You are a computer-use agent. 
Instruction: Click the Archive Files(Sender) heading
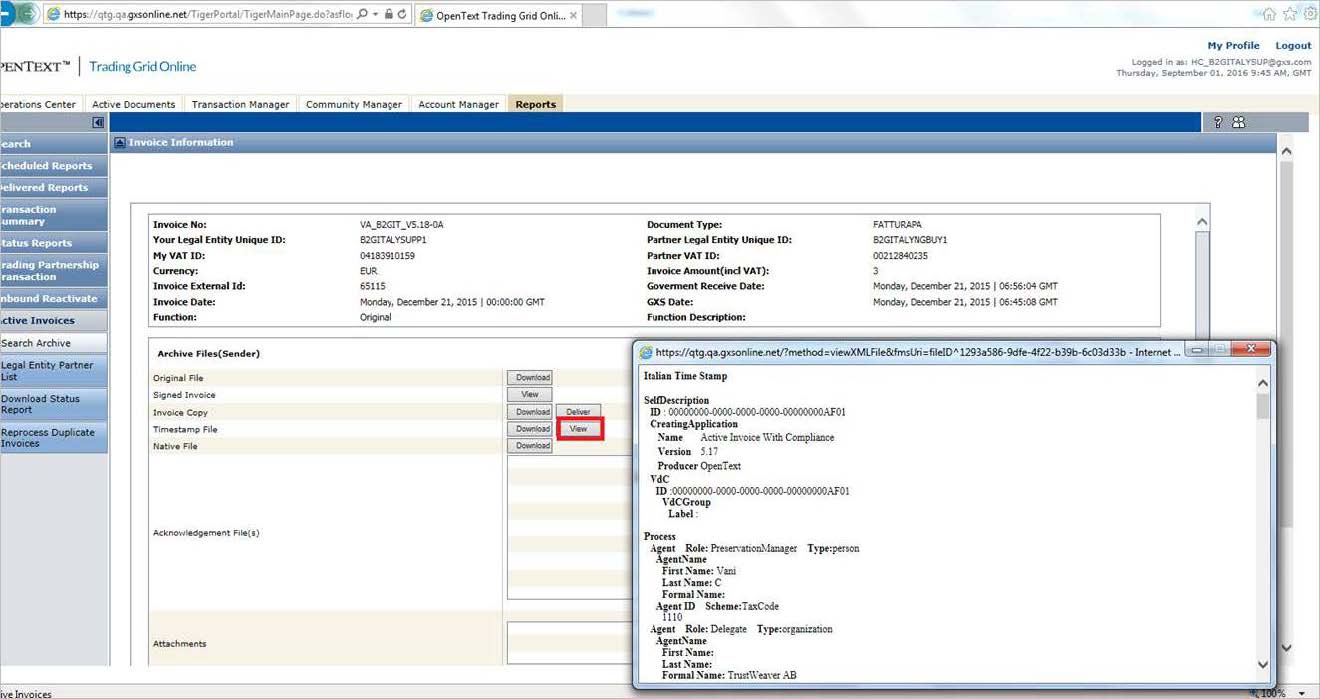[x=208, y=354]
